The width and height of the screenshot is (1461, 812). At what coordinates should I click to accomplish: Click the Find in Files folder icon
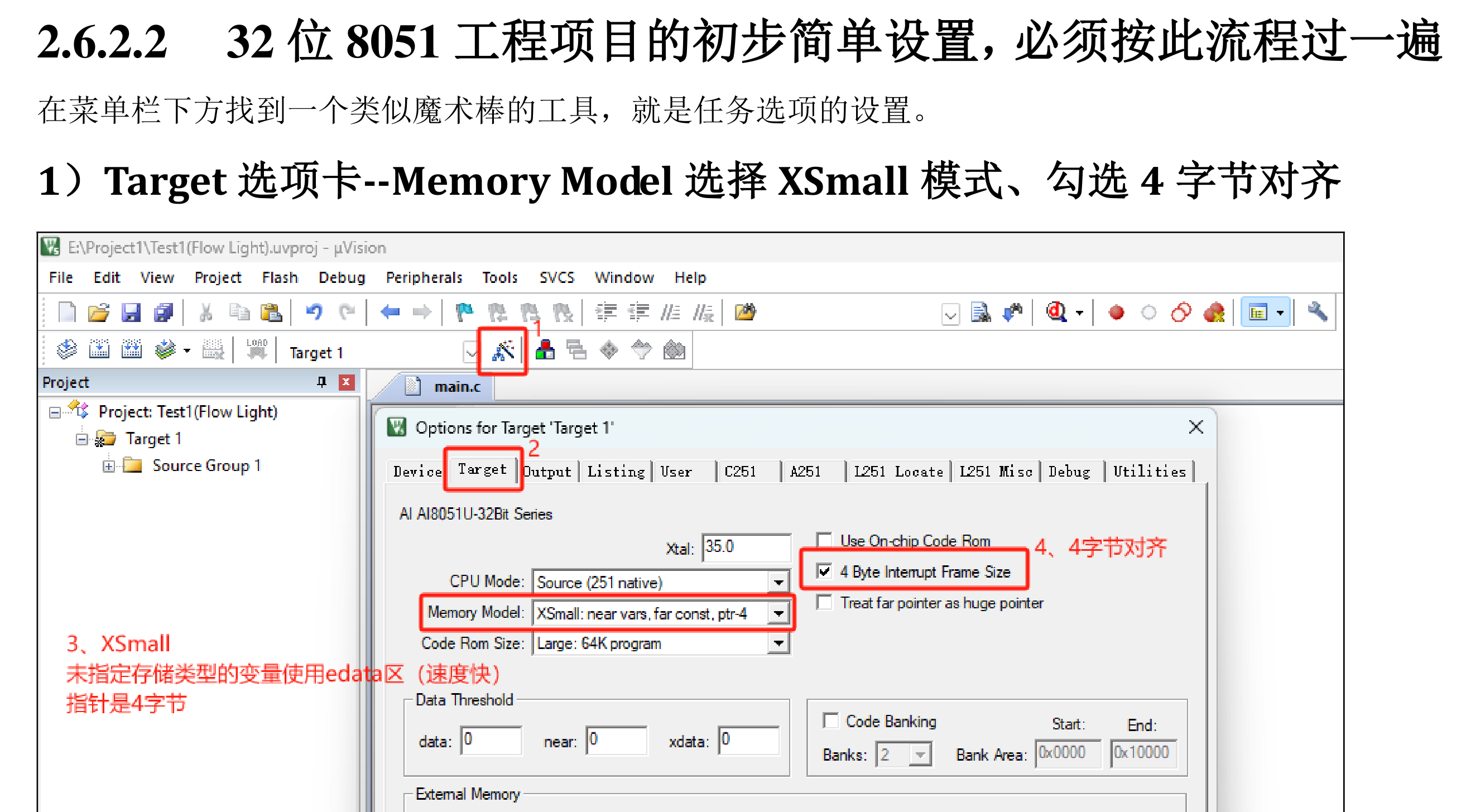pos(745,312)
